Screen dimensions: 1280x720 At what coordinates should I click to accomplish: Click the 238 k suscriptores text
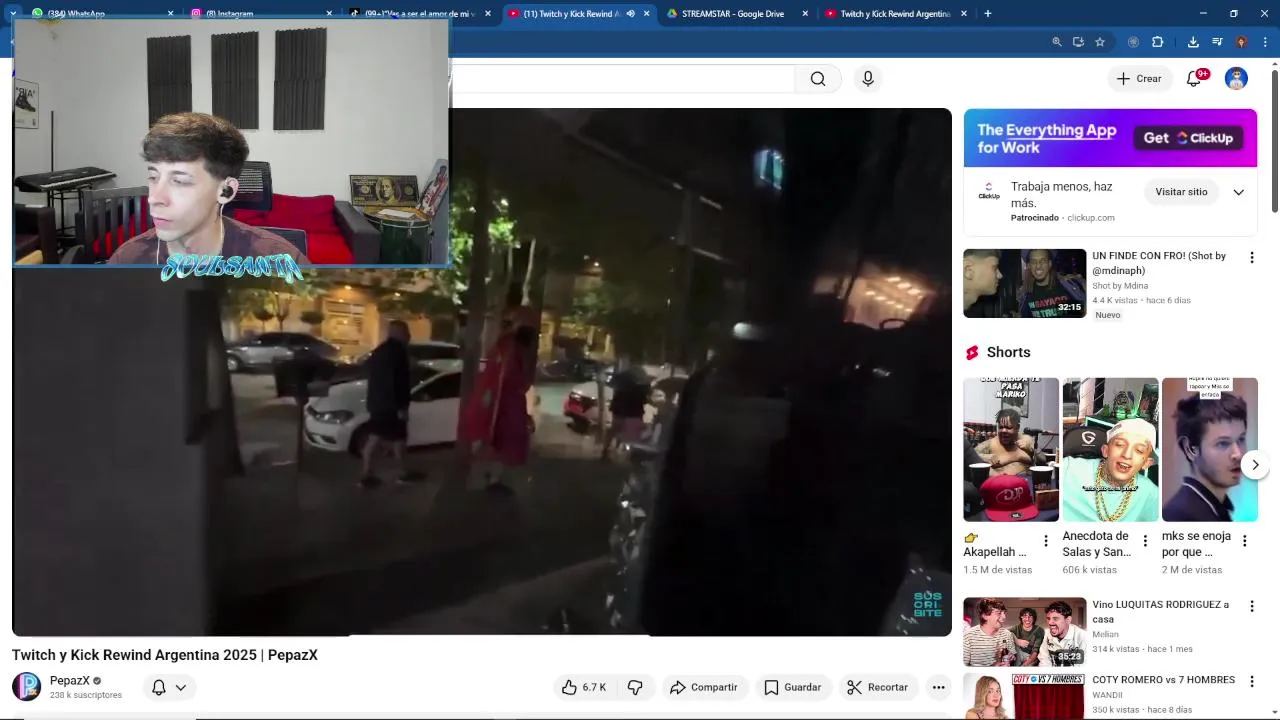86,695
